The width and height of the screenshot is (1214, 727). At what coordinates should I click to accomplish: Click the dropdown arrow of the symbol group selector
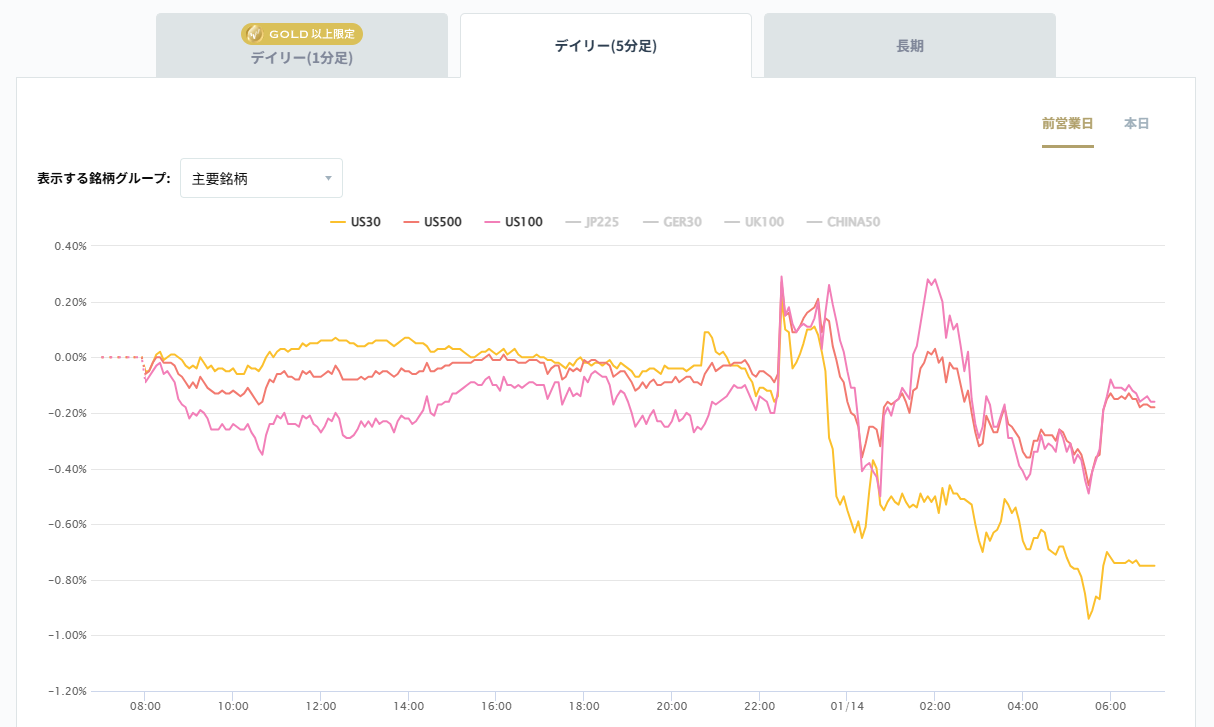pyautogui.click(x=328, y=177)
